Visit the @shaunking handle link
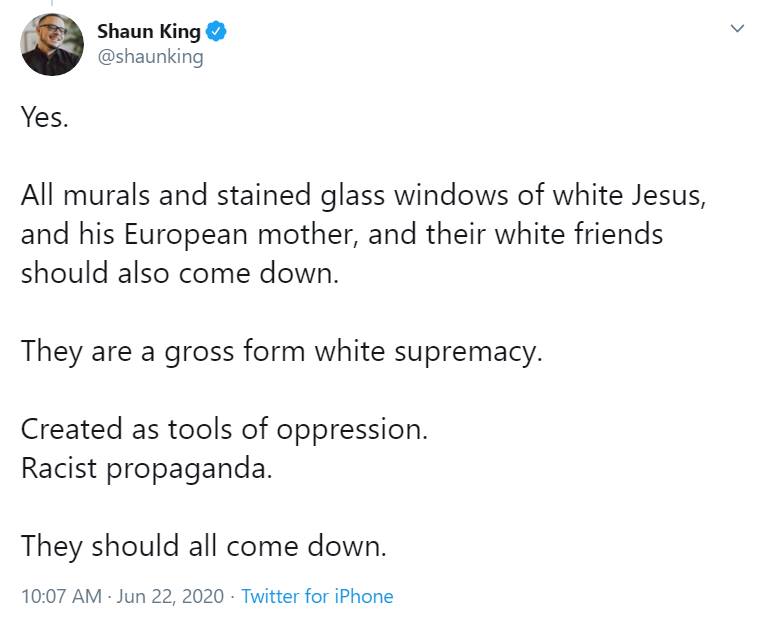 tap(150, 56)
